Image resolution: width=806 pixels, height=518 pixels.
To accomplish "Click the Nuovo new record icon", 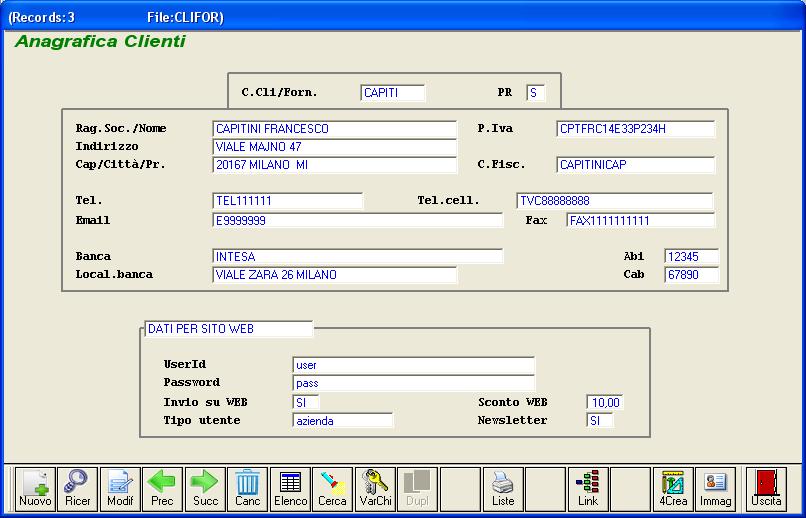I will pyautogui.click(x=35, y=488).
